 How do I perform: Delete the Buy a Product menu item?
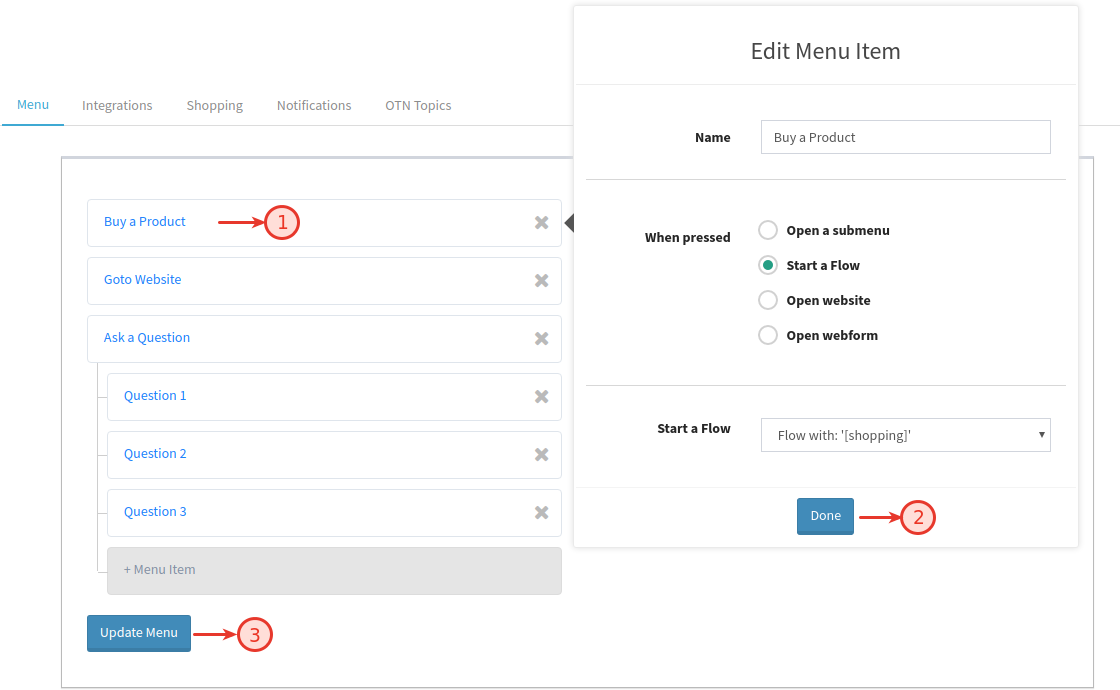click(541, 222)
